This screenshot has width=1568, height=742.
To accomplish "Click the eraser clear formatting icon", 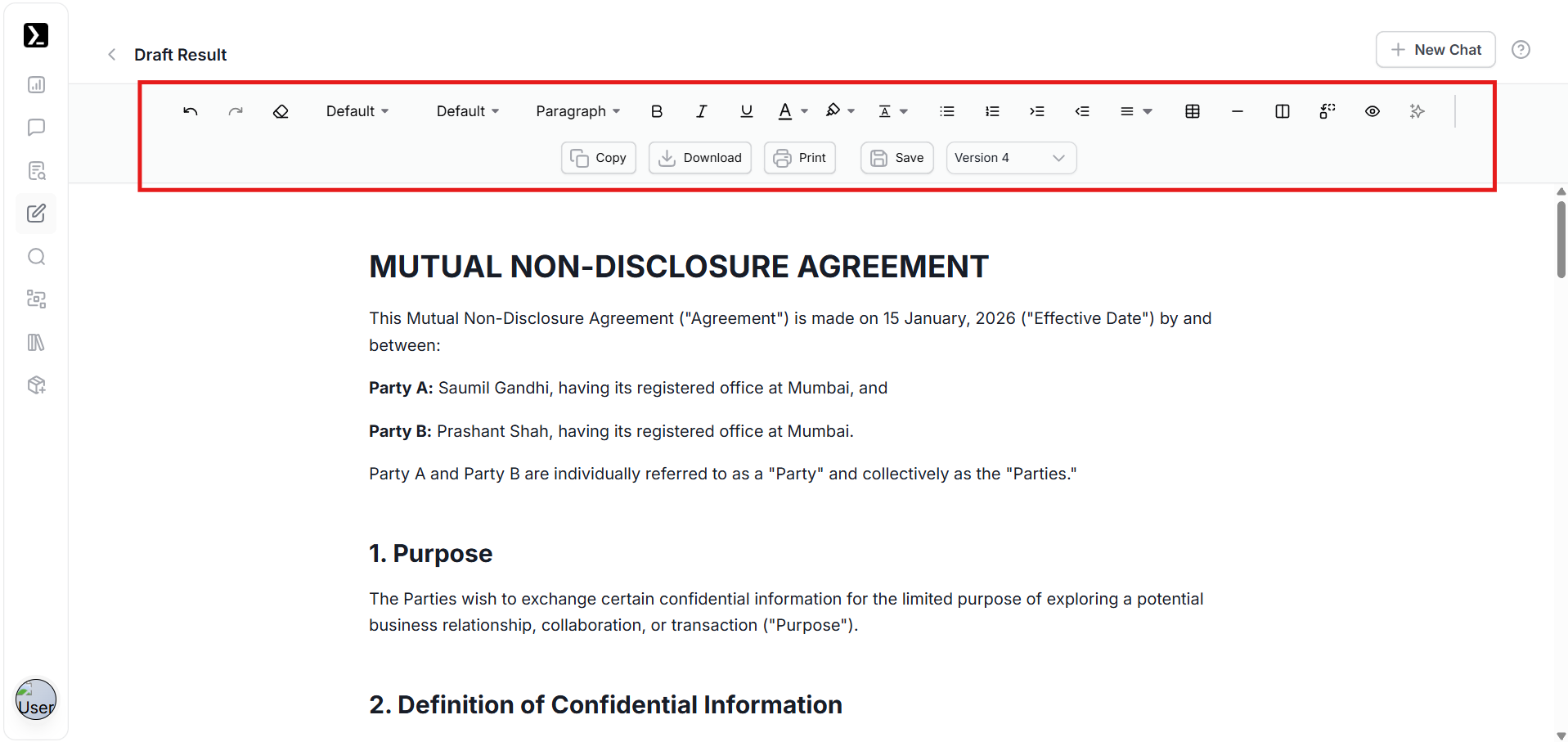I will 281,111.
